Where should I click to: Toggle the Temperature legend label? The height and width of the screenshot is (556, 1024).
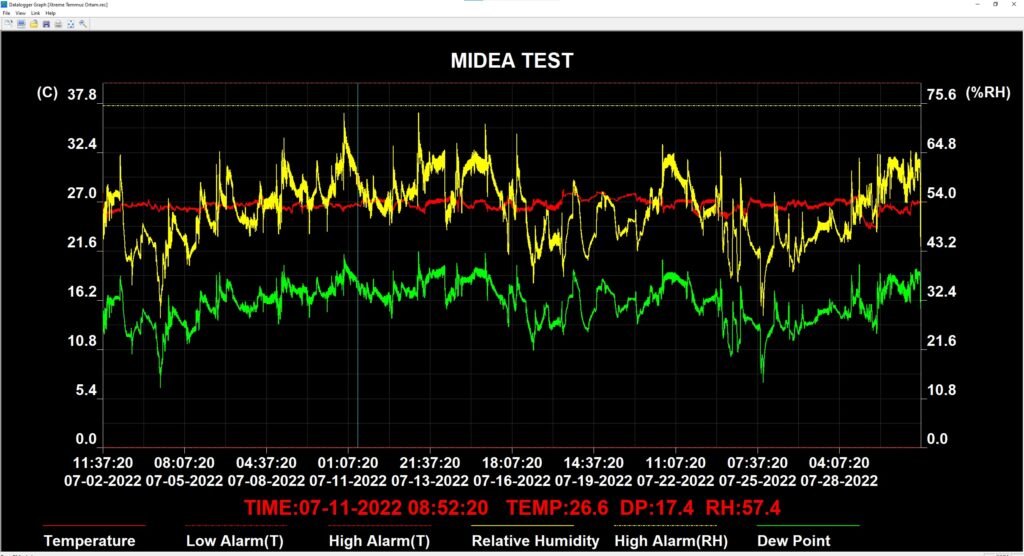[89, 541]
